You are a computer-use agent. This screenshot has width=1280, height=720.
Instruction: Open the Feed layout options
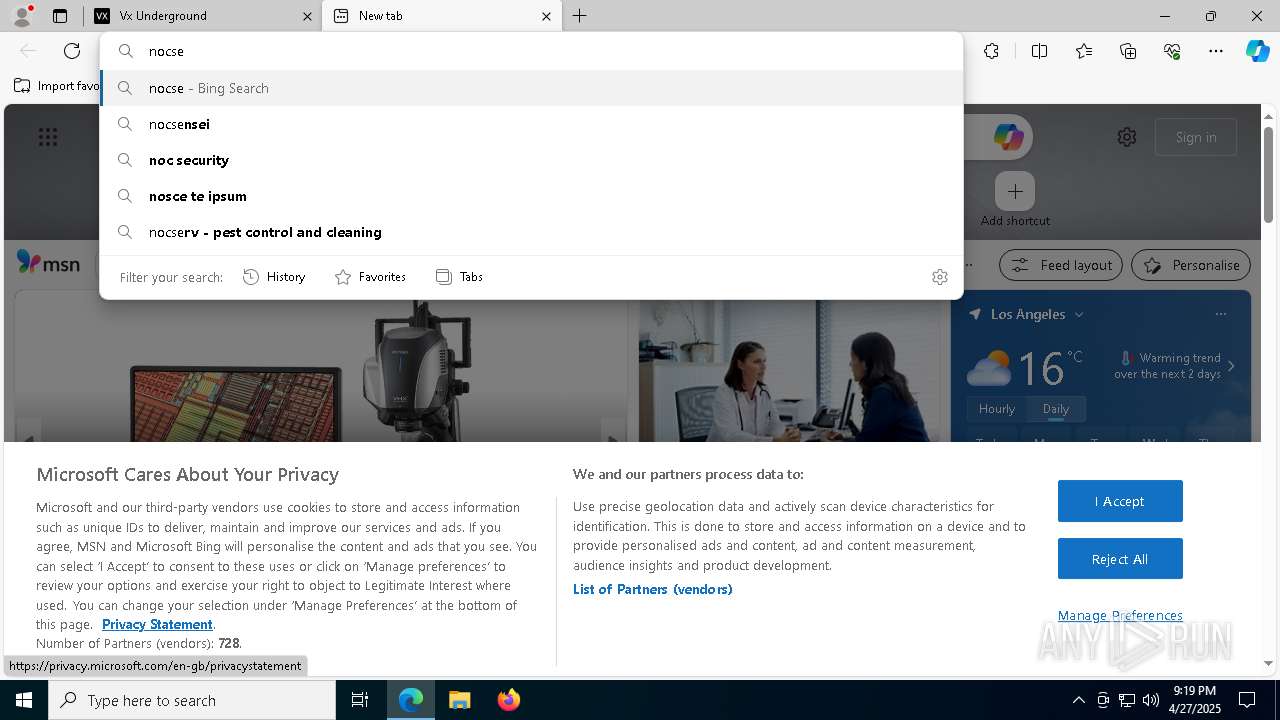coord(1062,265)
